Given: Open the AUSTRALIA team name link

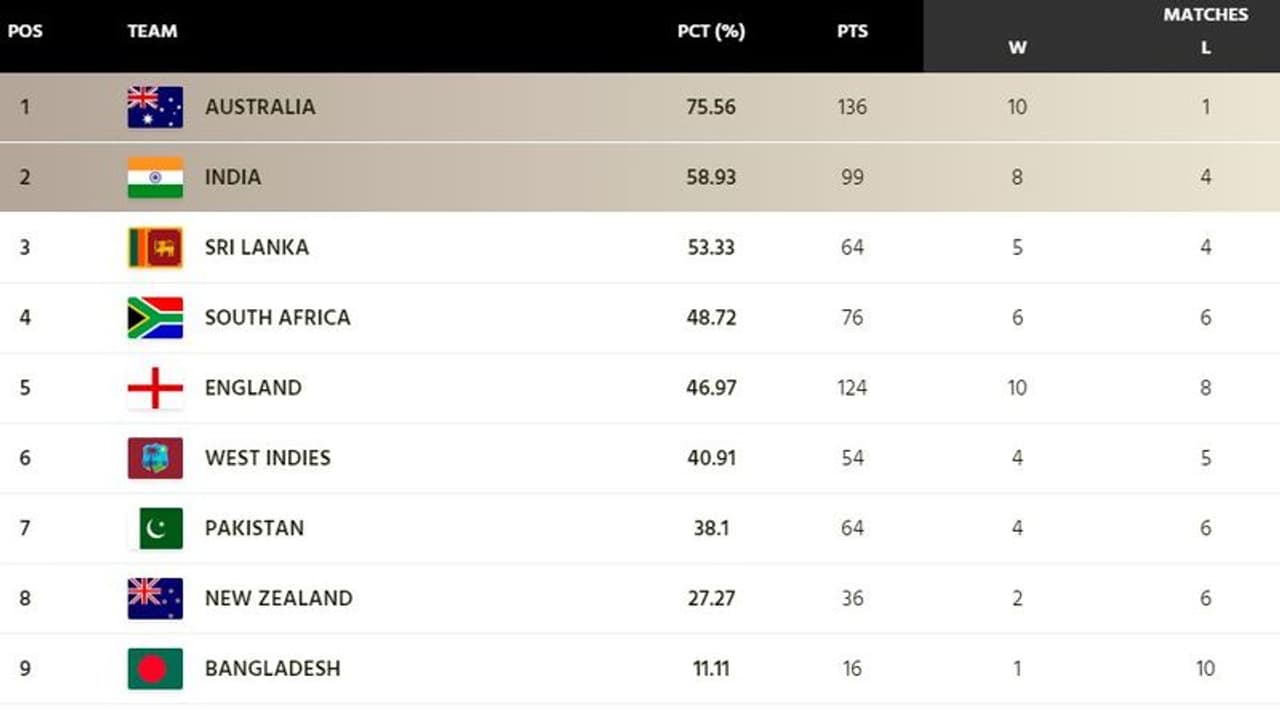Looking at the screenshot, I should pos(260,107).
